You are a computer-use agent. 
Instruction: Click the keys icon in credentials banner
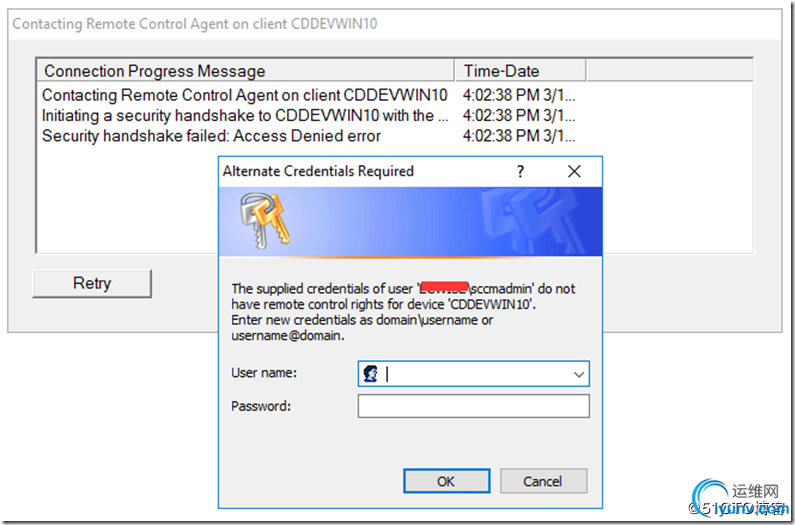pos(264,221)
